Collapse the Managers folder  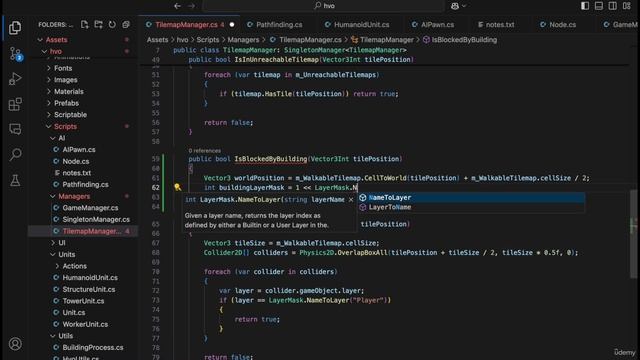53,196
